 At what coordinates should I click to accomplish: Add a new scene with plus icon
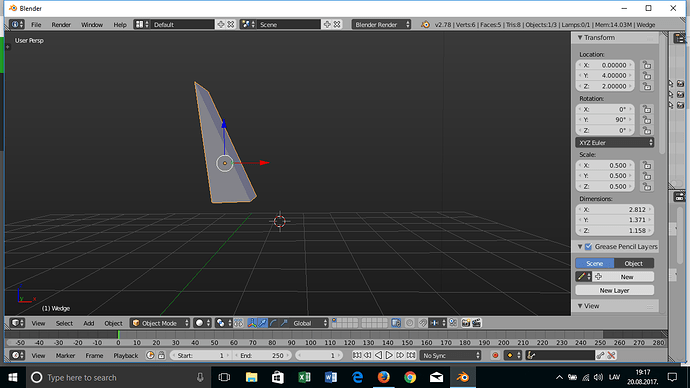(327, 25)
